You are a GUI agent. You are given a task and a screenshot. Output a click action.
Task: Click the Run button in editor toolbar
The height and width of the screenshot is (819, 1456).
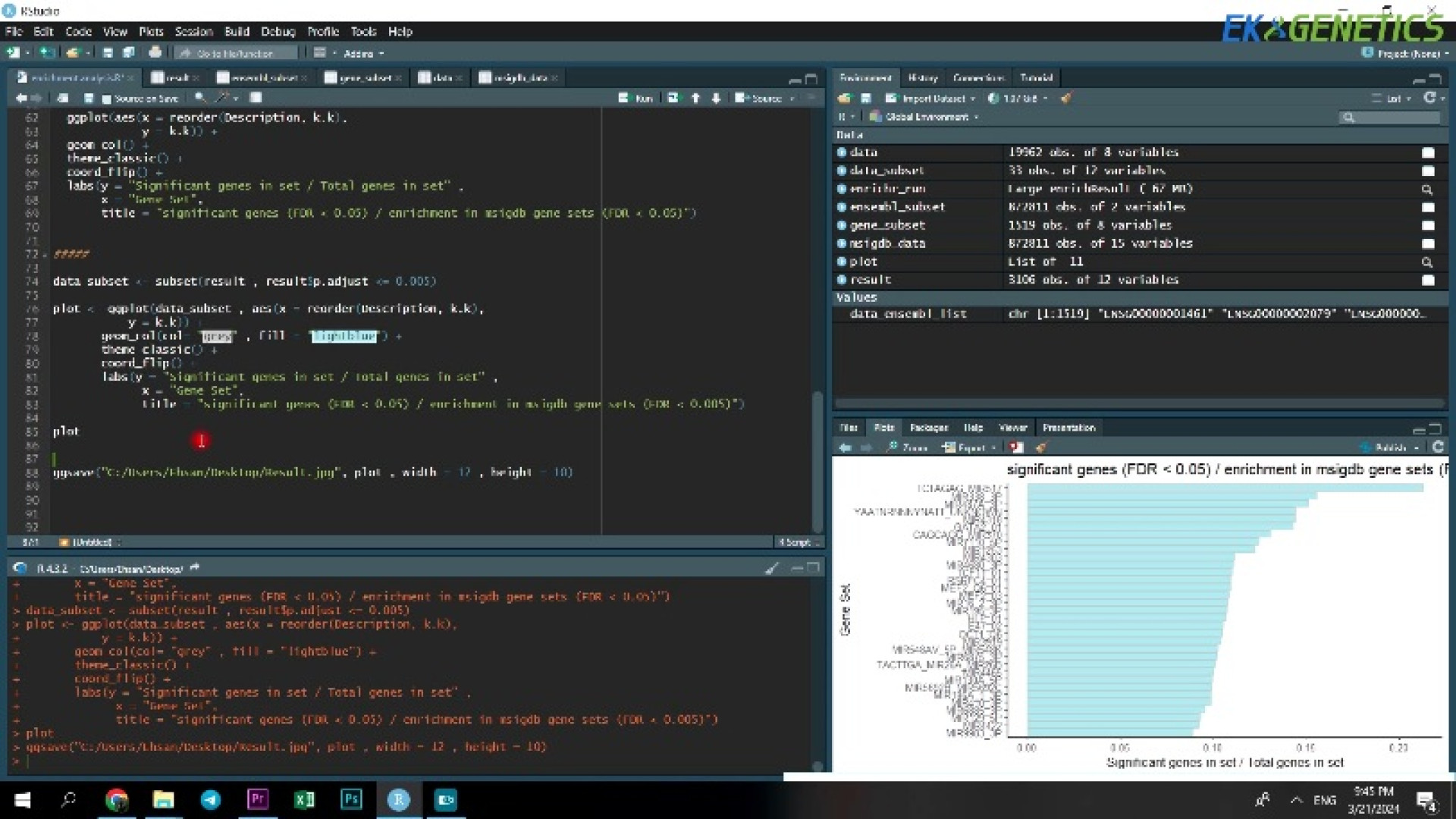pos(635,99)
